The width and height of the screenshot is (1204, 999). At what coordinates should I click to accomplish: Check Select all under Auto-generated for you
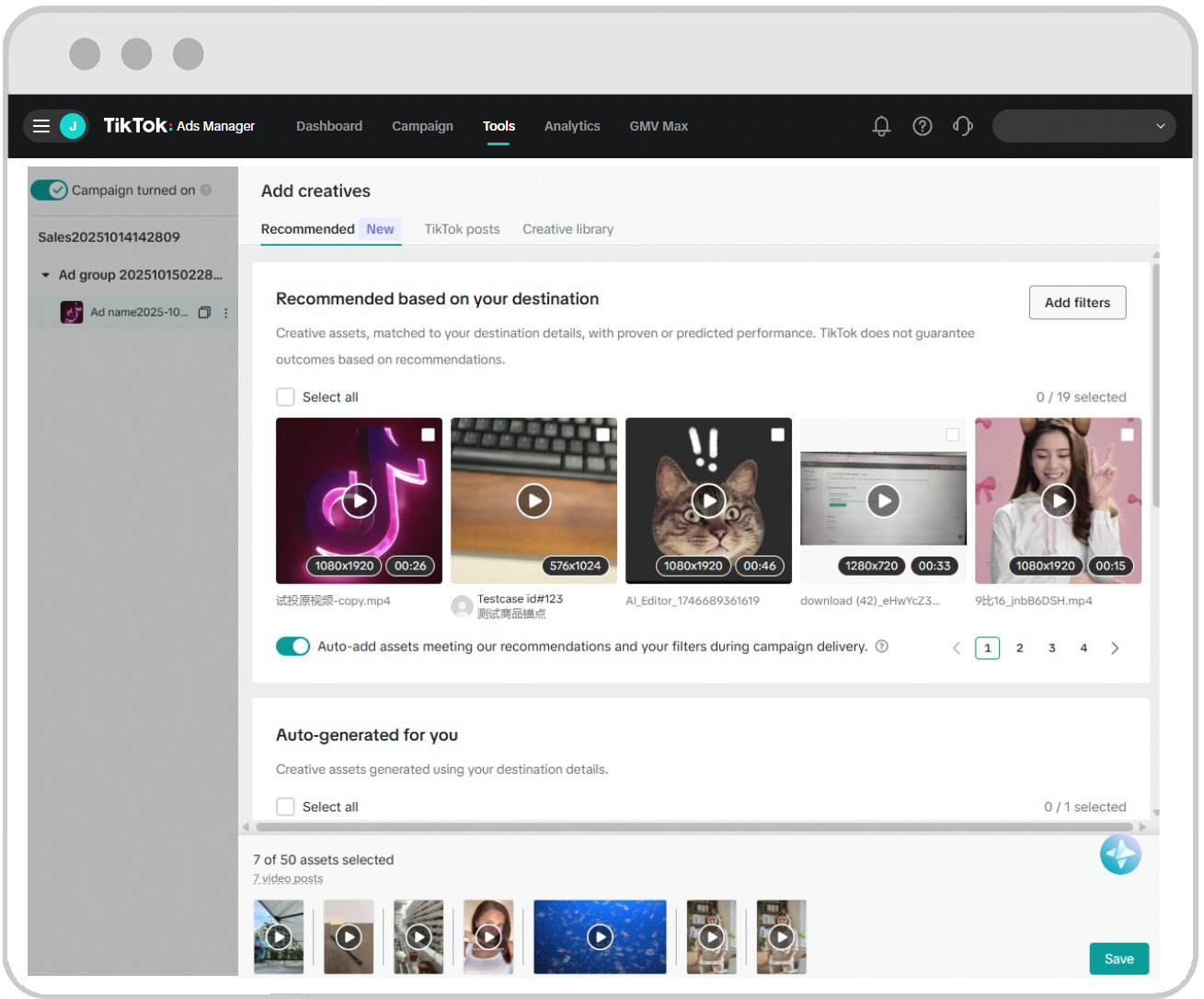(x=286, y=807)
